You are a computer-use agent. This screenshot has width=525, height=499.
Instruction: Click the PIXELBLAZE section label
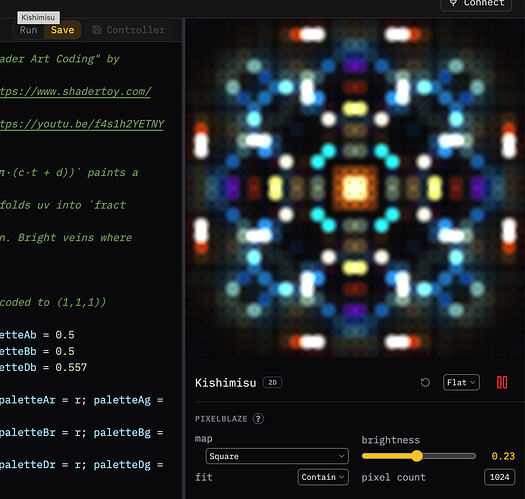[x=221, y=419]
